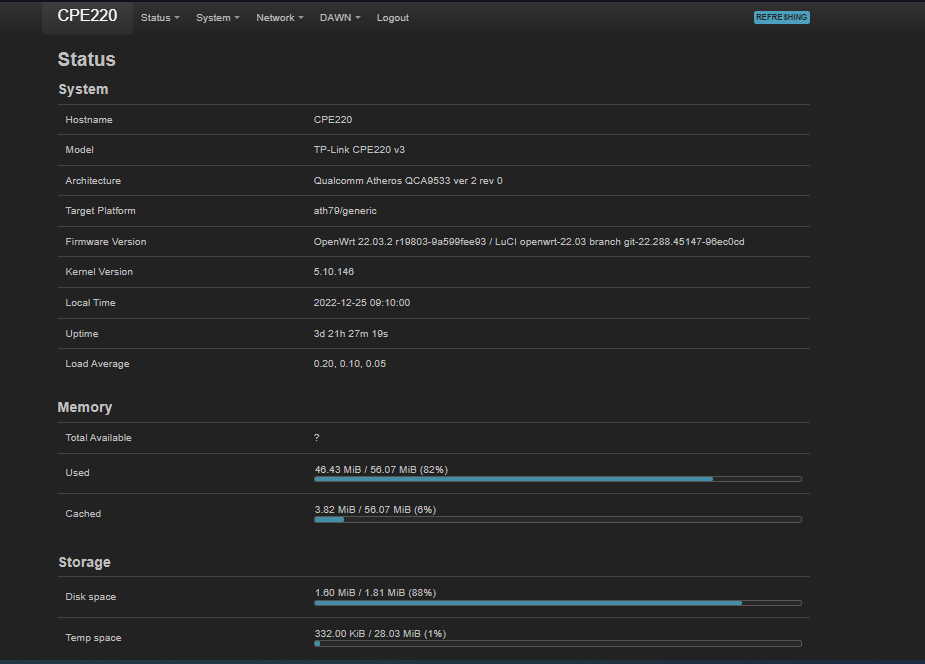This screenshot has width=925, height=664.
Task: Click the Hostname row label
Action: click(89, 120)
